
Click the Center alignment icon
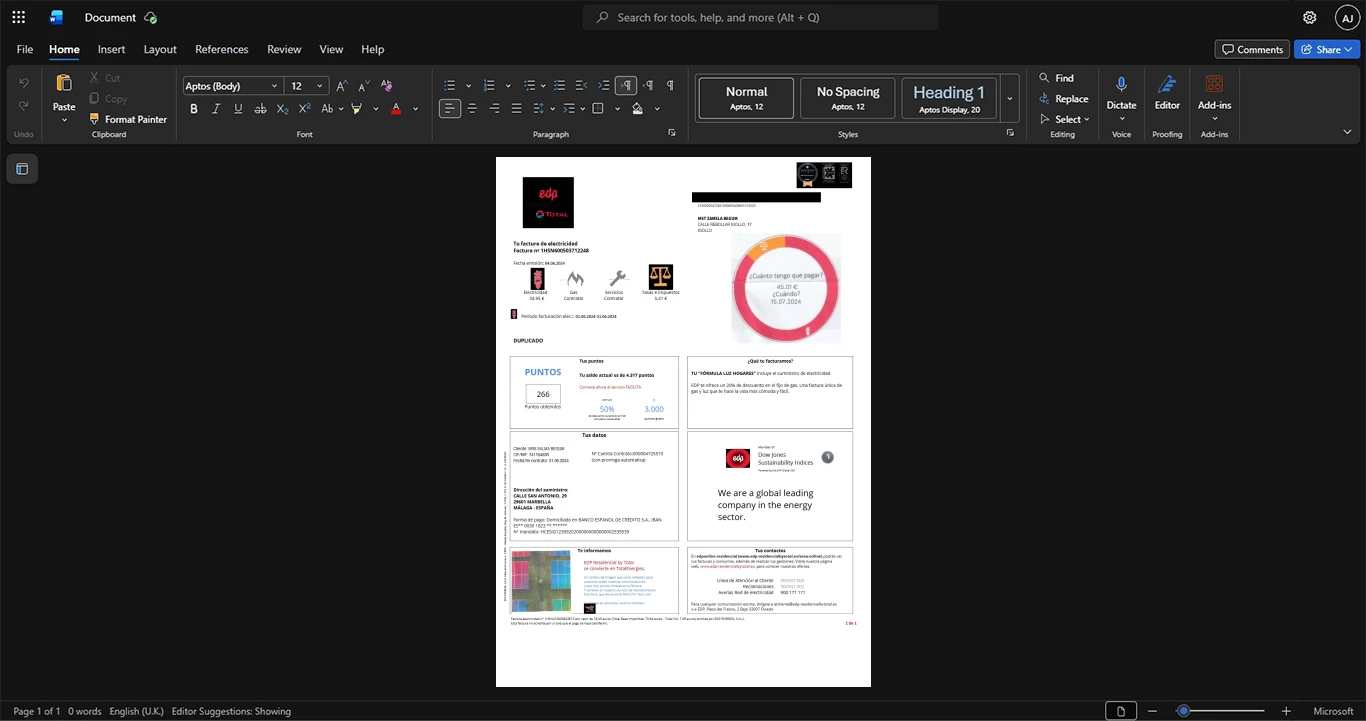pyautogui.click(x=472, y=109)
